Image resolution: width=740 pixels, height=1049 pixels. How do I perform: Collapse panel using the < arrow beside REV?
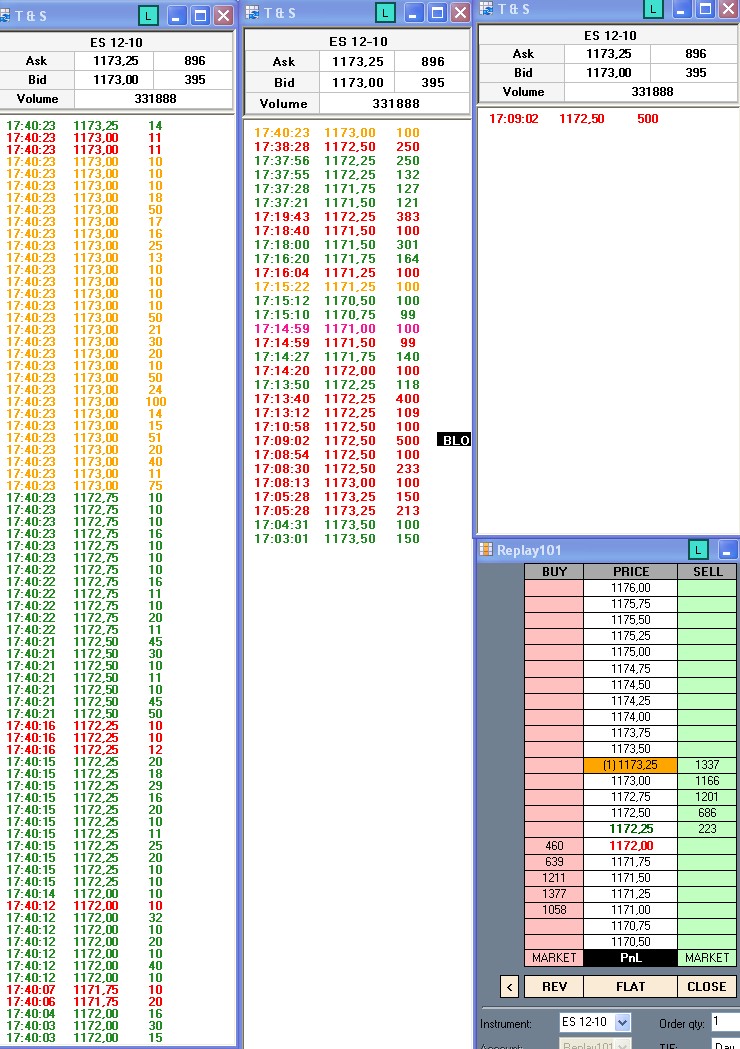coord(509,986)
